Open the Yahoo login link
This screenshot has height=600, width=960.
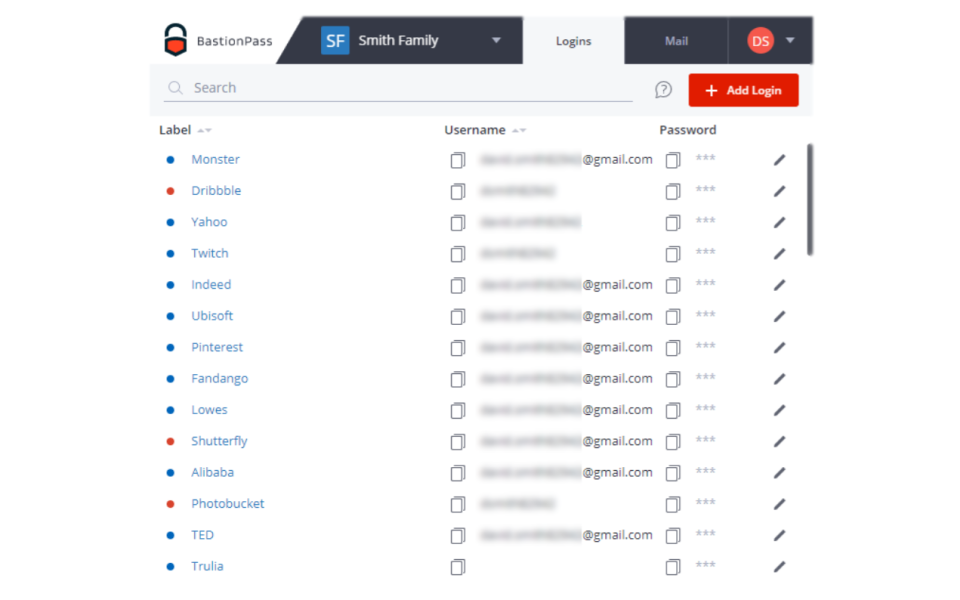coord(209,222)
